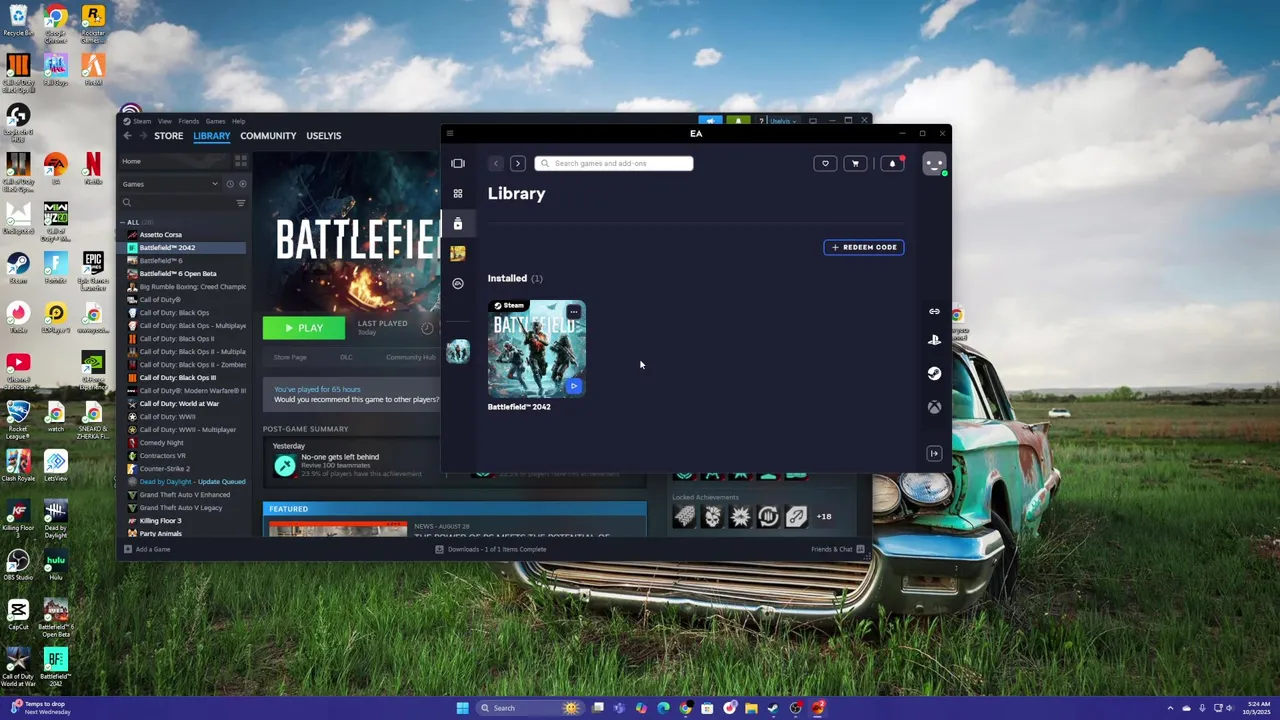The image size is (1280, 720).
Task: Select Call of Duty: World at War
Action: click(x=179, y=404)
